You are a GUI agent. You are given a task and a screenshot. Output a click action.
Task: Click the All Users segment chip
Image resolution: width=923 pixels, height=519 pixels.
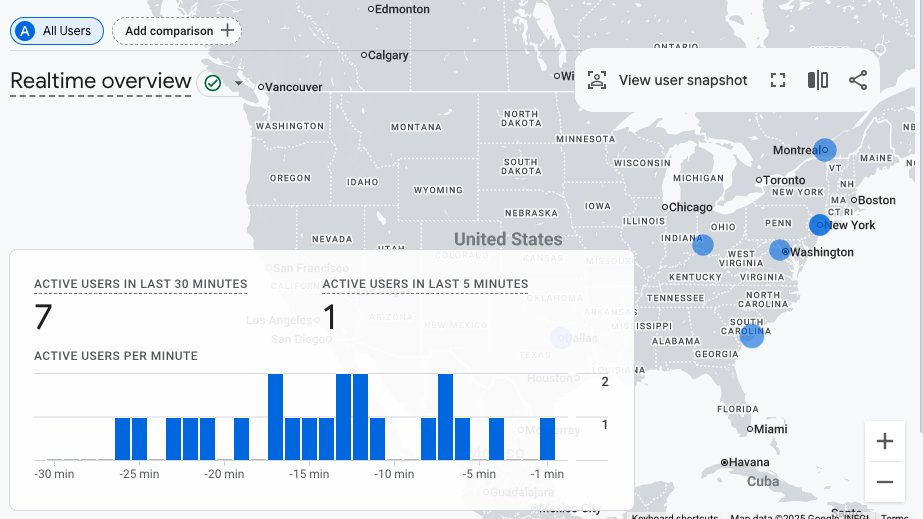pyautogui.click(x=57, y=31)
